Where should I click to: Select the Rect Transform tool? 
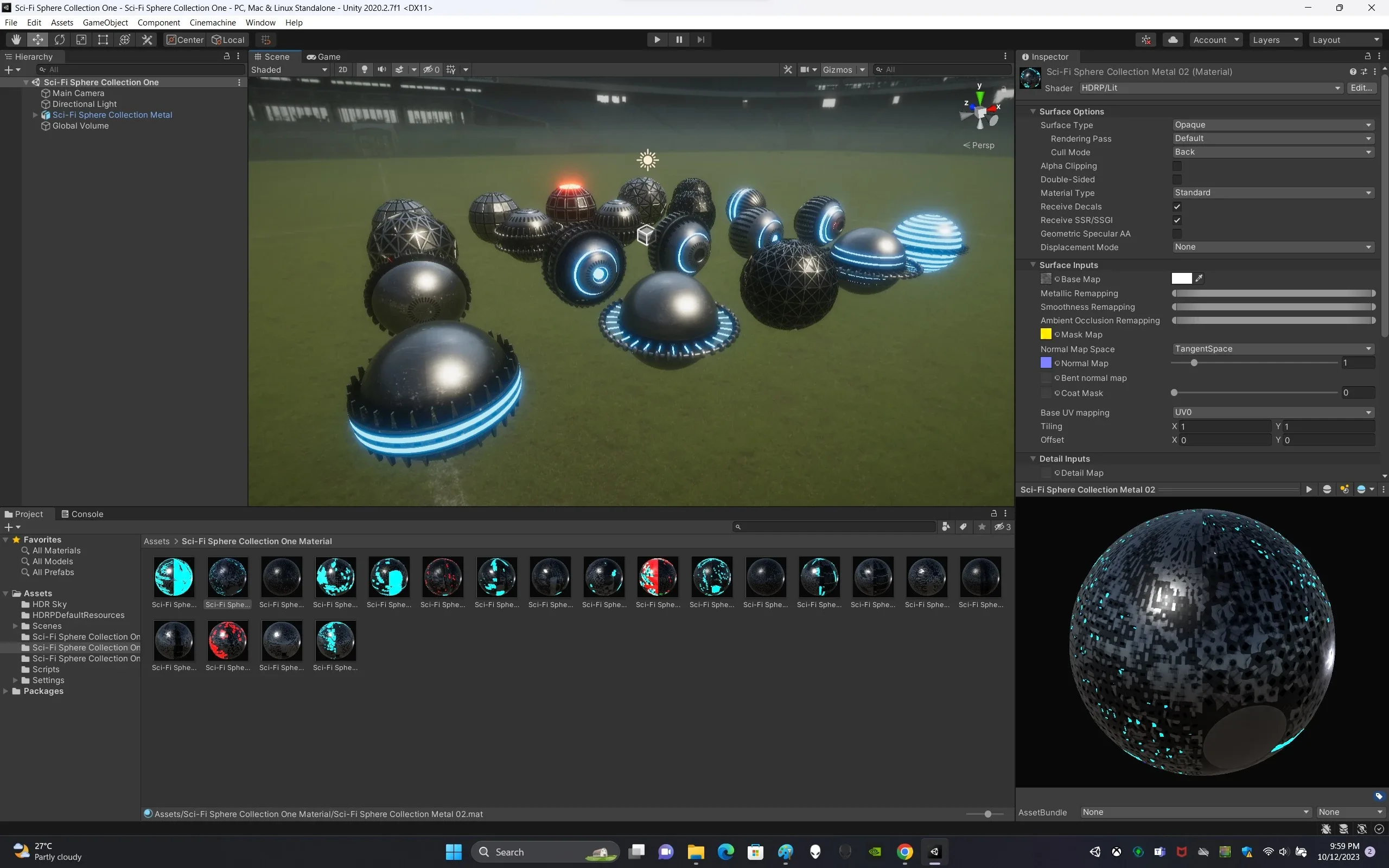click(103, 40)
